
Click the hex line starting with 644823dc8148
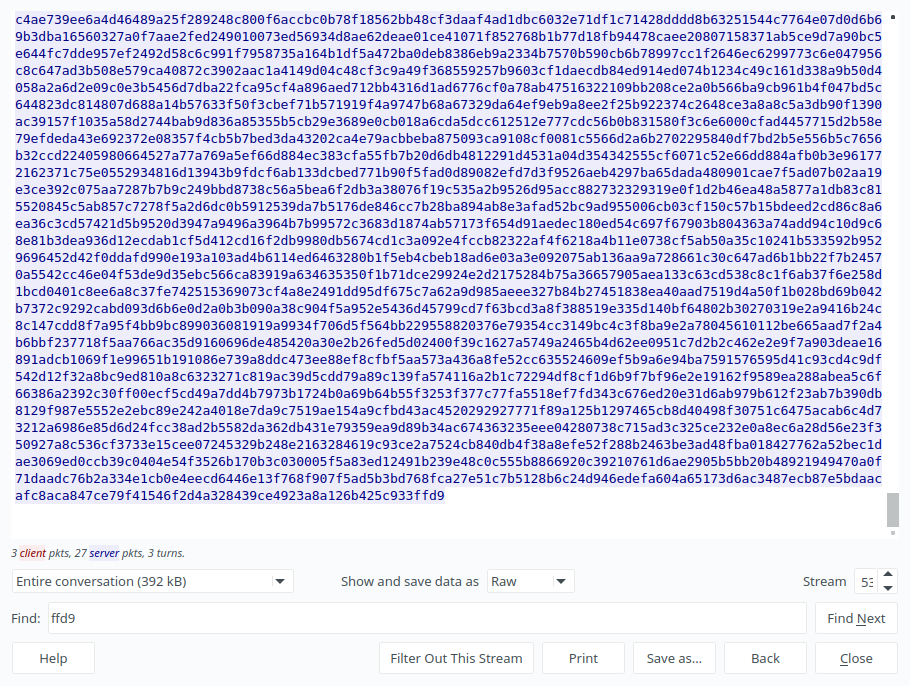449,104
